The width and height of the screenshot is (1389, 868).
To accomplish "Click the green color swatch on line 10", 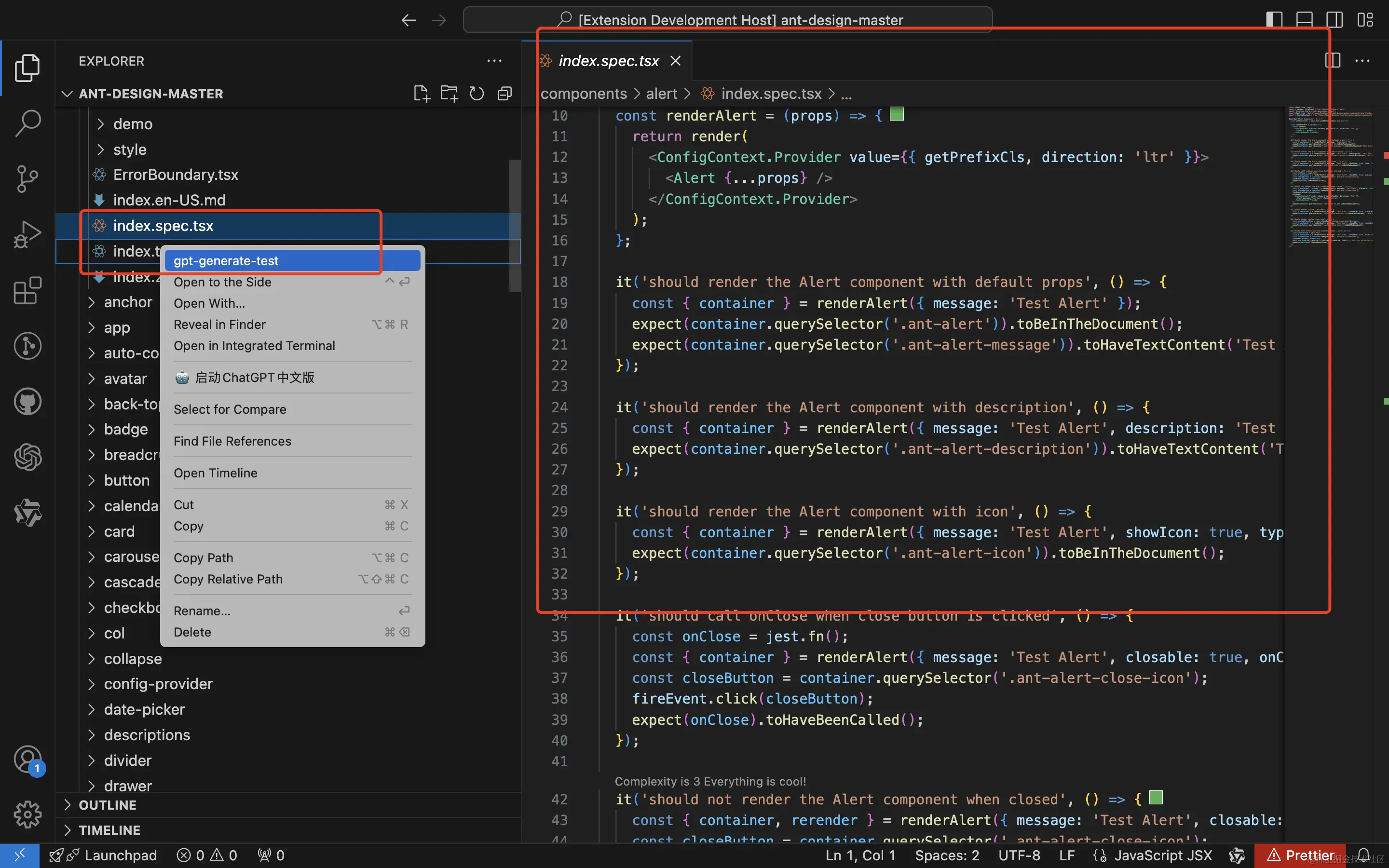I will [897, 114].
